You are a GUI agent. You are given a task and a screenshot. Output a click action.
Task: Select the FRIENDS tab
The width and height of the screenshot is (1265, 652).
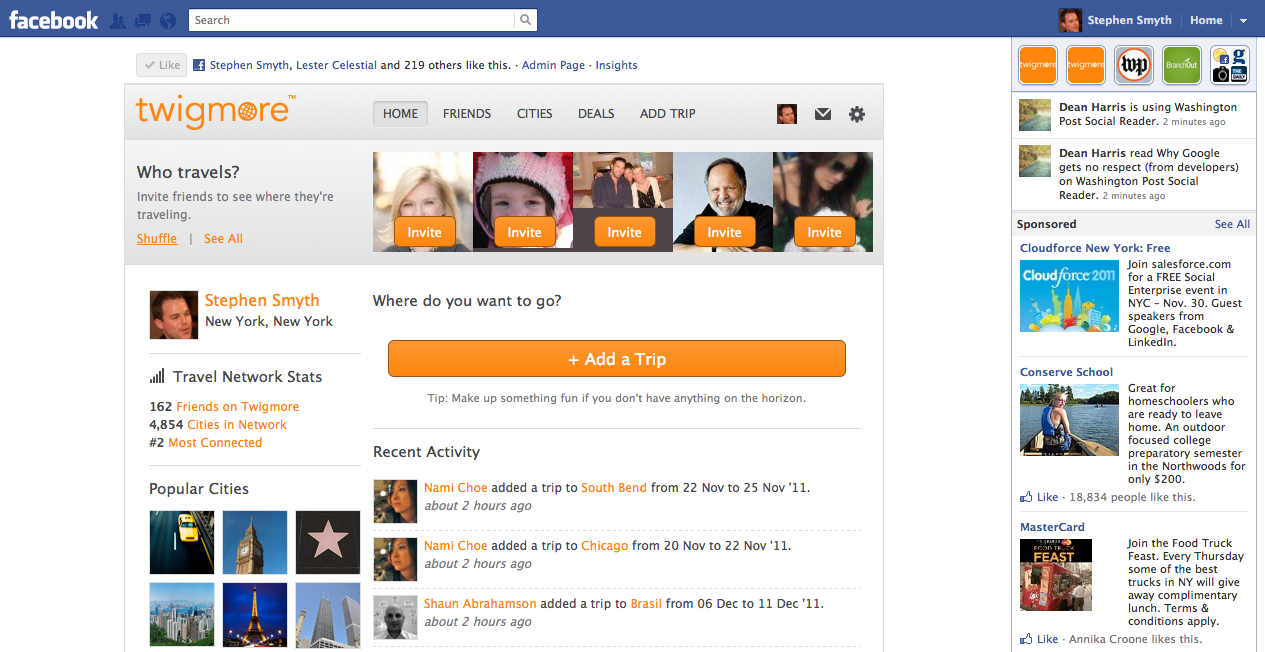467,114
